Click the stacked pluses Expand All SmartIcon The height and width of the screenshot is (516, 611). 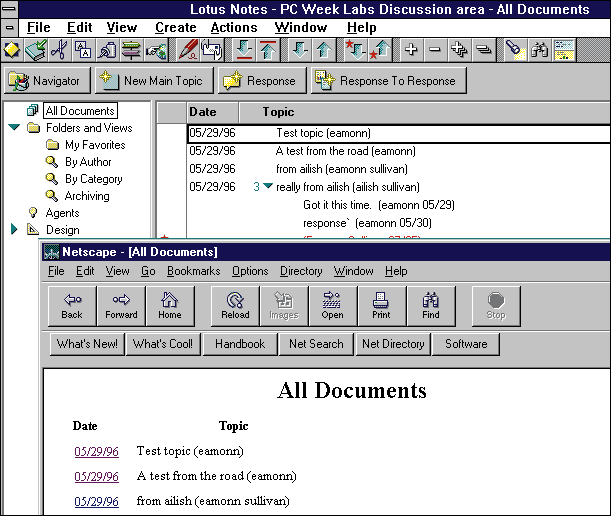point(459,50)
